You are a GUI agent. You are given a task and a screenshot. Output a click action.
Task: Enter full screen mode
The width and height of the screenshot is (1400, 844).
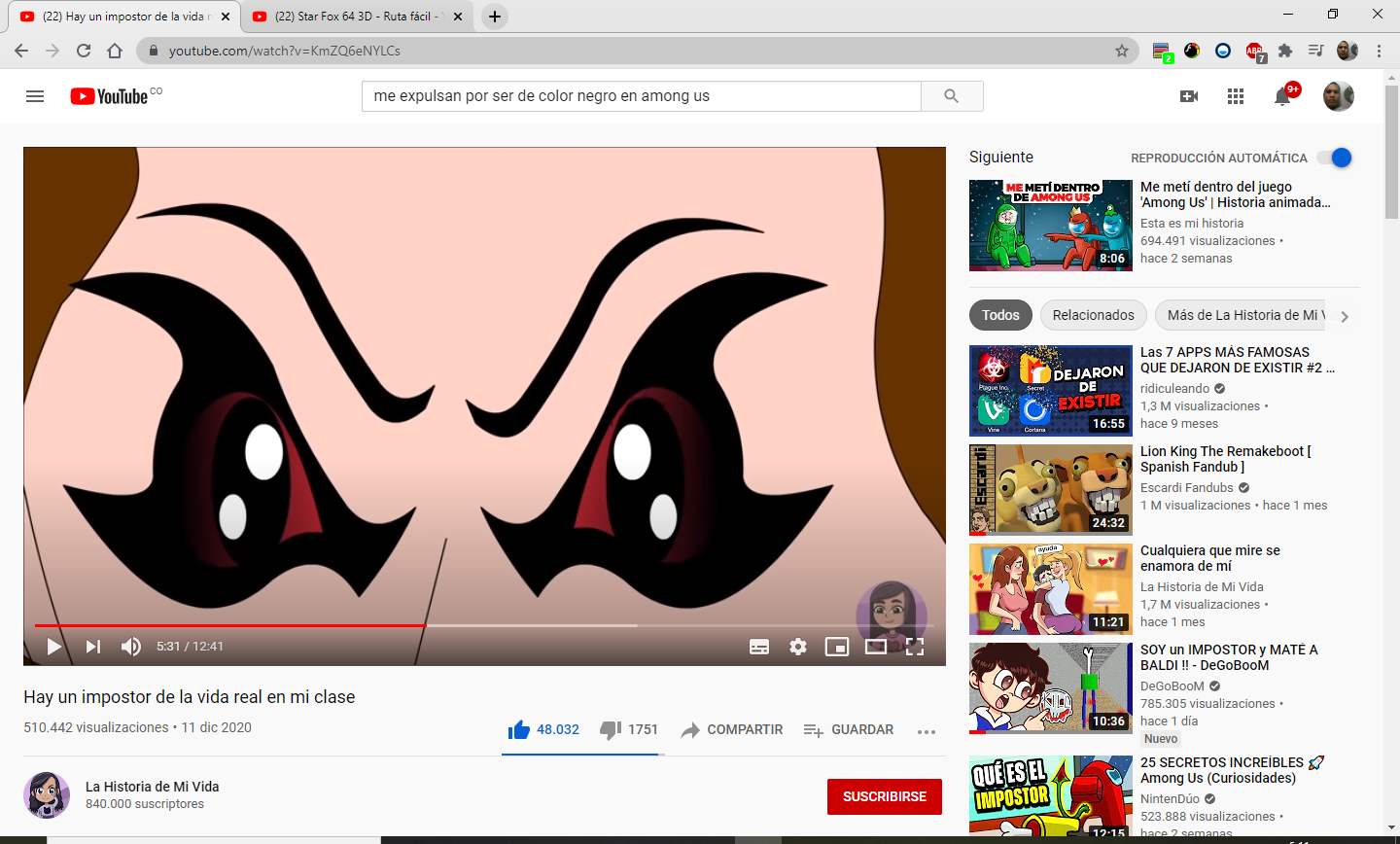(x=915, y=647)
